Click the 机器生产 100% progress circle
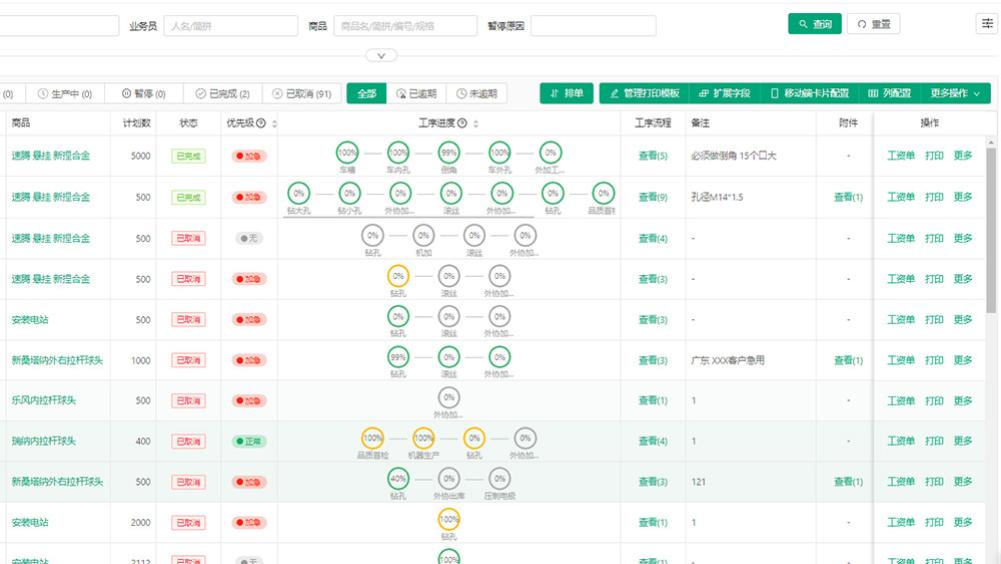1001x564 pixels. coord(423,438)
